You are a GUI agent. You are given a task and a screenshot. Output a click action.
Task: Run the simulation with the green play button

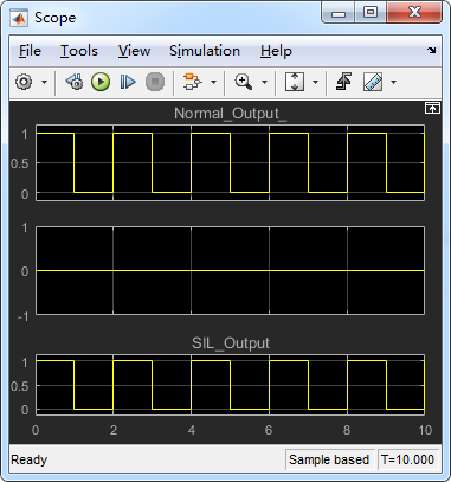click(100, 82)
